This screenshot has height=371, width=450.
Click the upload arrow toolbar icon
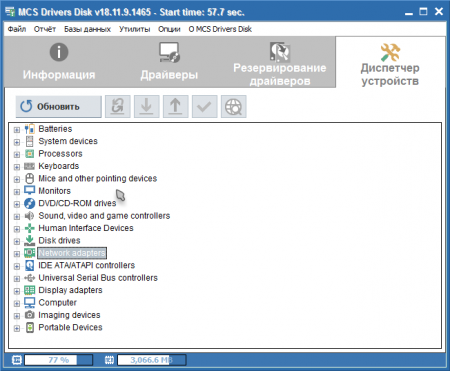click(x=176, y=107)
